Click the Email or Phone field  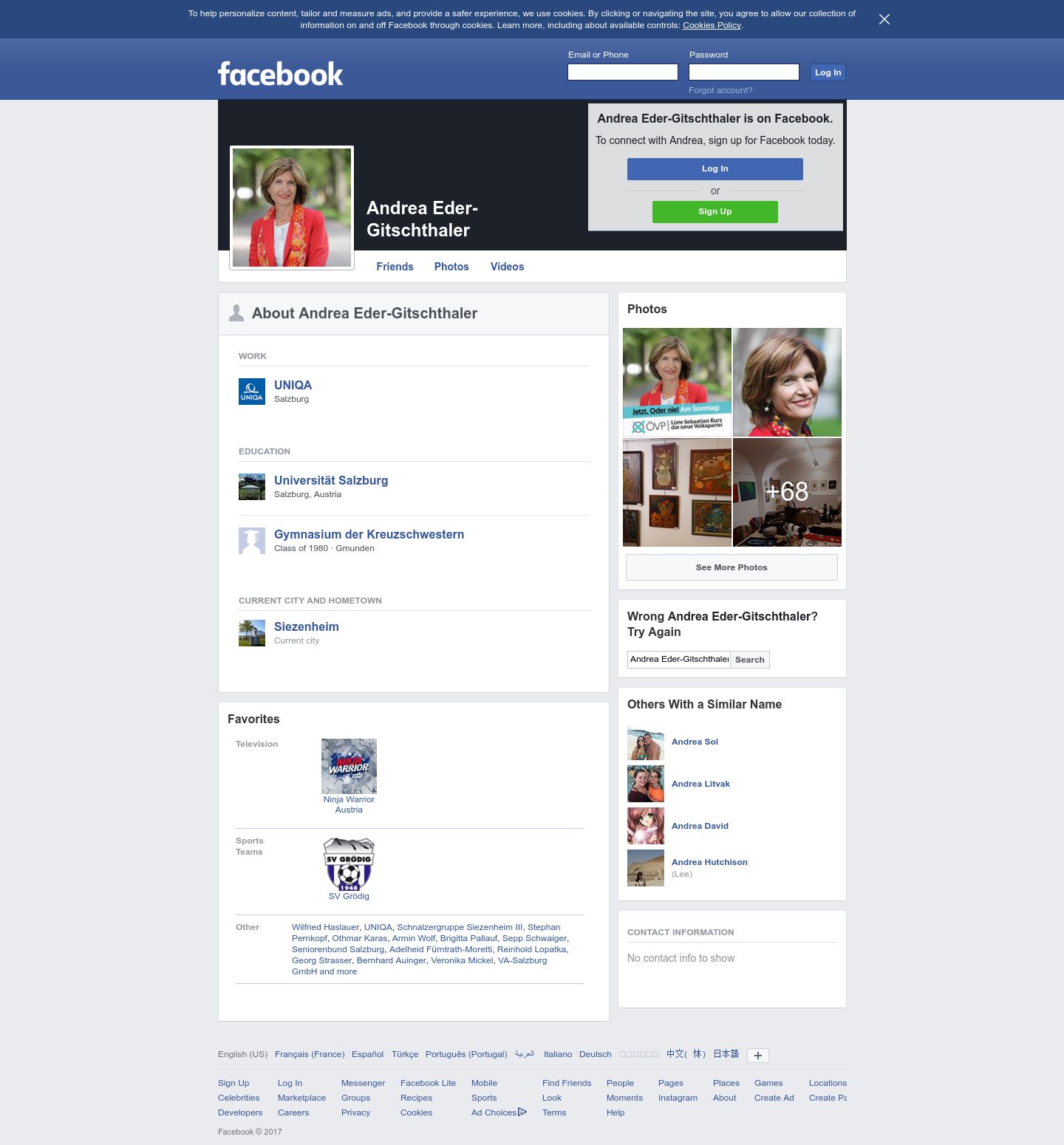[x=623, y=72]
